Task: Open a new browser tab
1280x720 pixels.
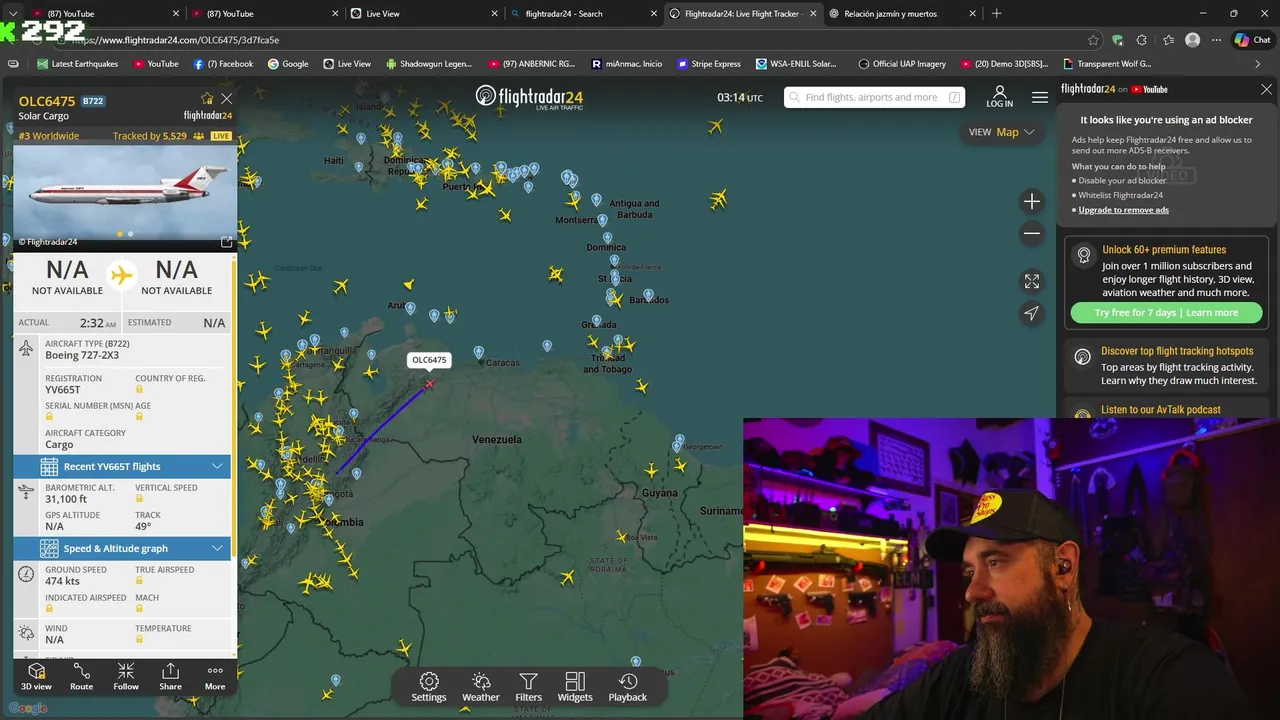Action: pyautogui.click(x=996, y=14)
